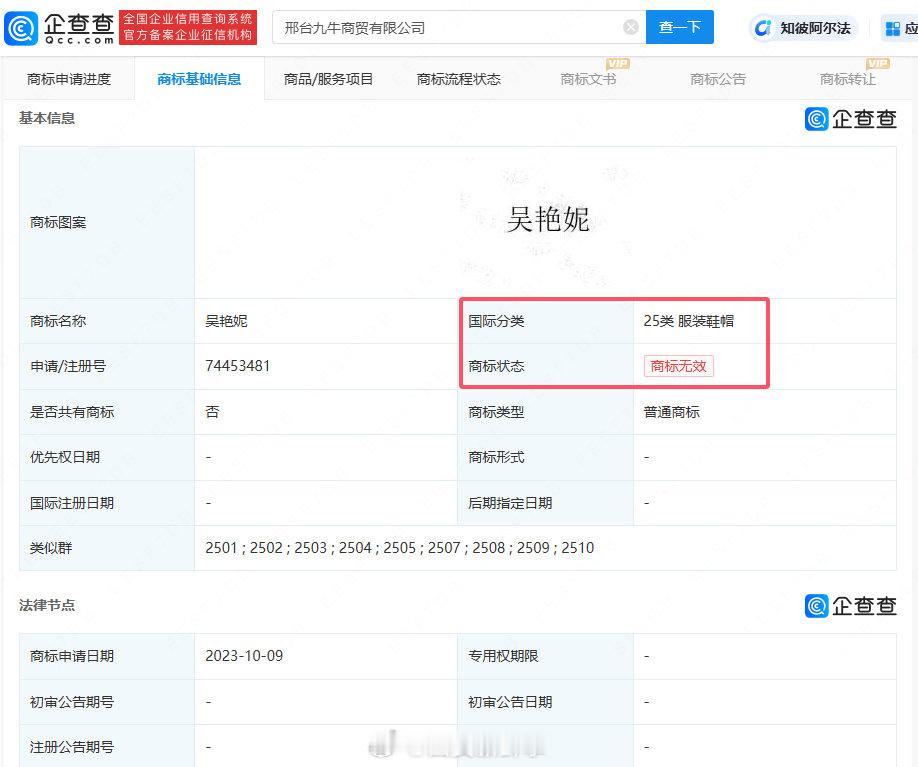
Task: Click the application date 2023-10-09
Action: click(x=244, y=656)
